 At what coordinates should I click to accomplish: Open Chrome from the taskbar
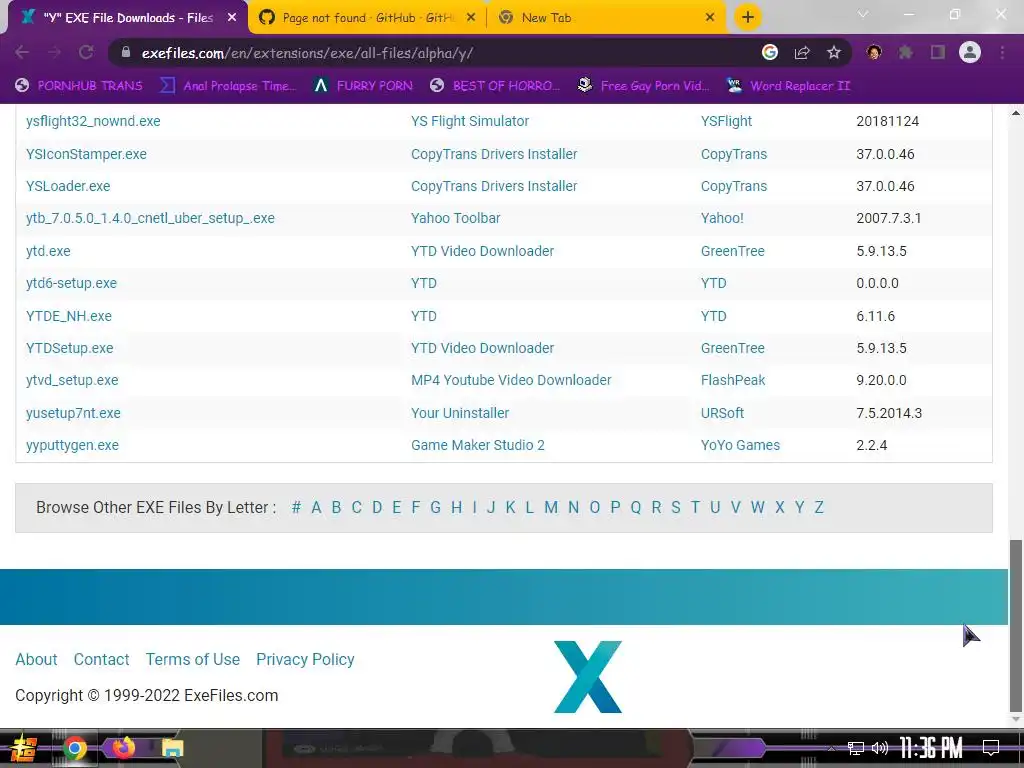[x=75, y=748]
